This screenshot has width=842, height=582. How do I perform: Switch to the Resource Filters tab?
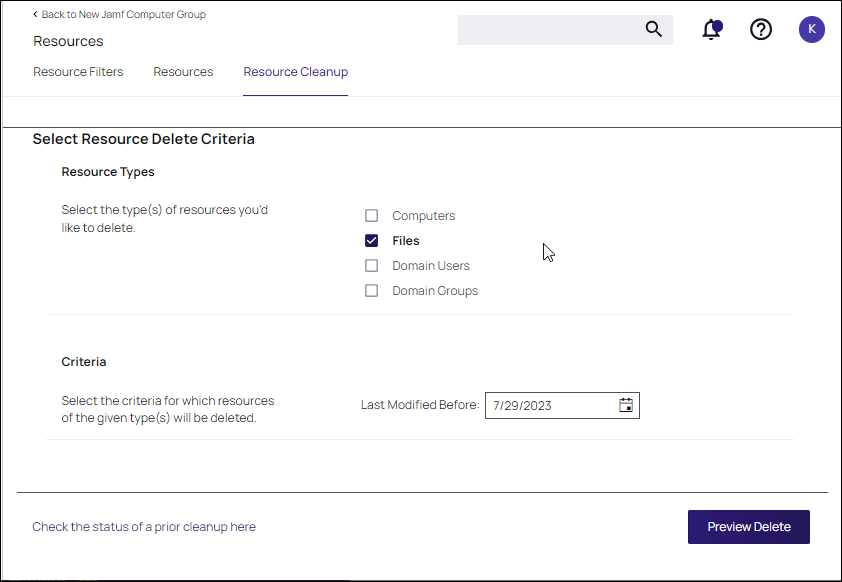tap(78, 72)
